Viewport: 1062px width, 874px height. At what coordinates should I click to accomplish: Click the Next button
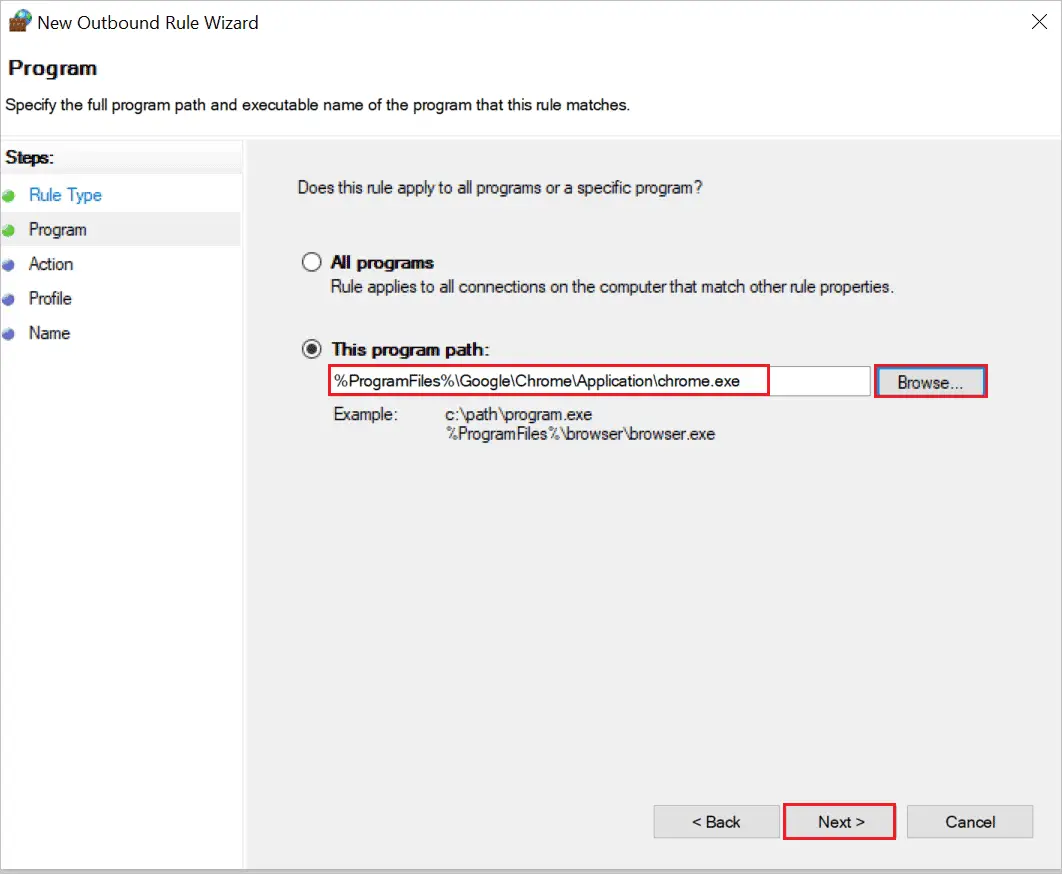(x=838, y=821)
